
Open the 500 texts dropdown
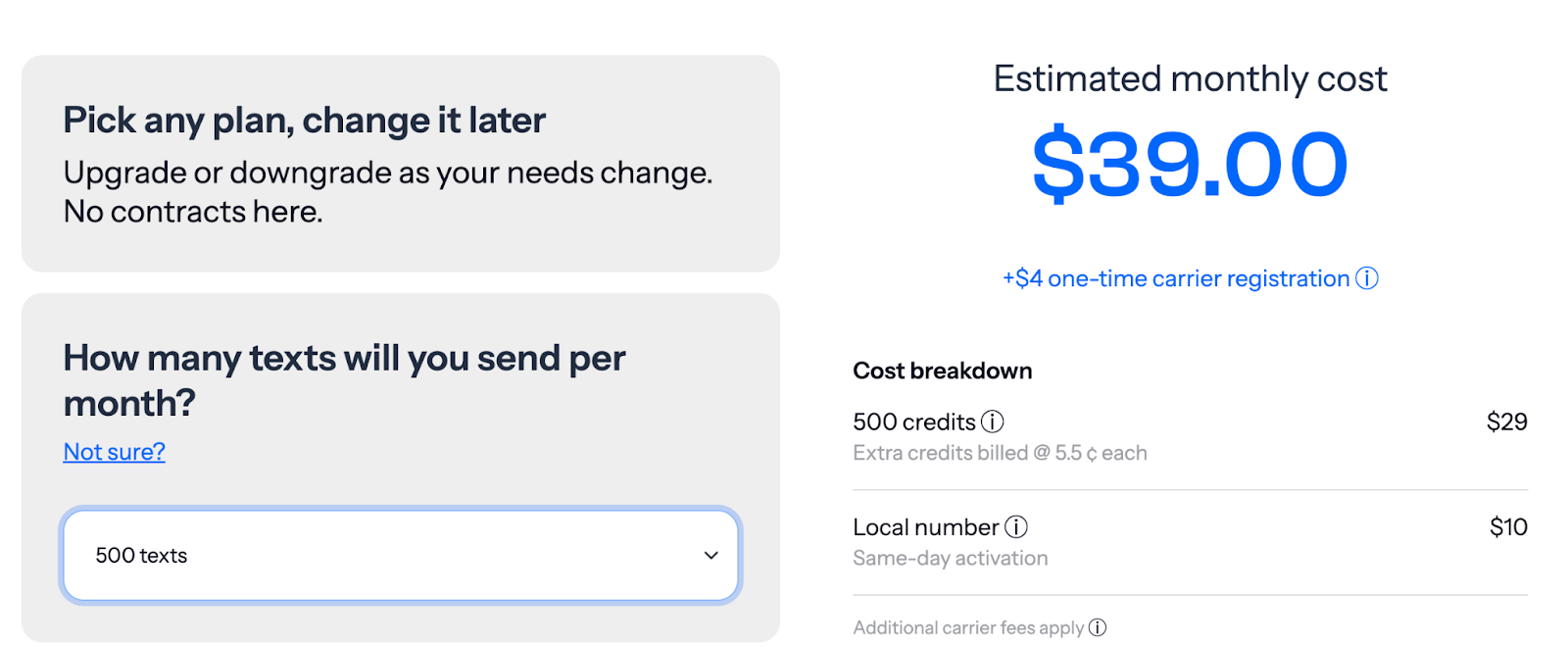point(400,555)
